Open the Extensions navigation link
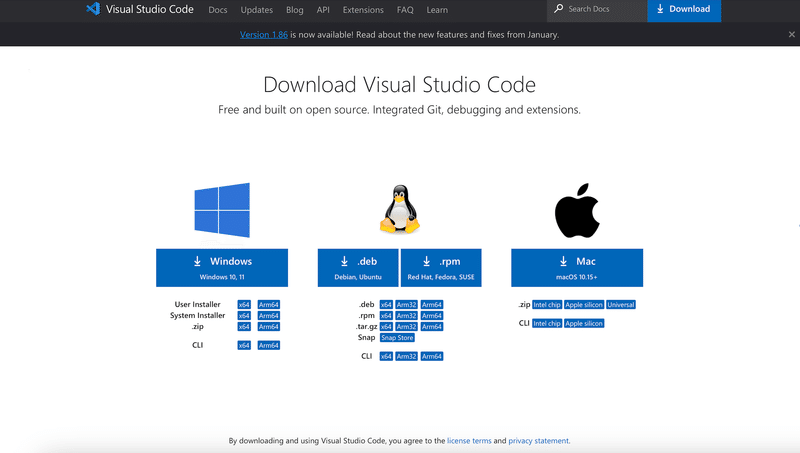This screenshot has height=453, width=800. (363, 10)
